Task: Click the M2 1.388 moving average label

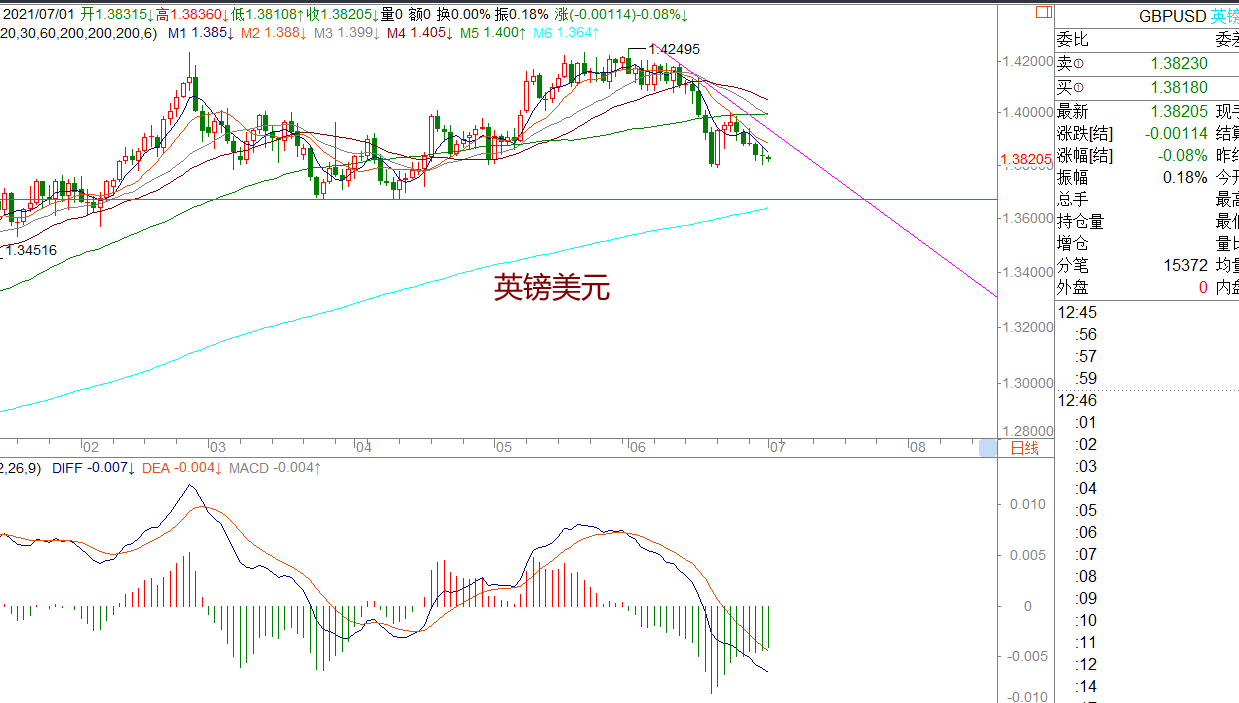Action: coord(273,33)
